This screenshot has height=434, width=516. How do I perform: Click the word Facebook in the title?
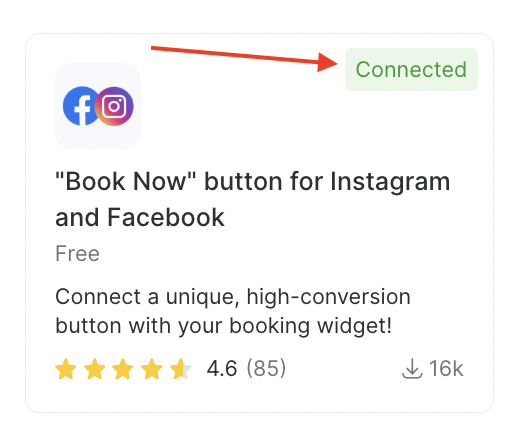(166, 217)
